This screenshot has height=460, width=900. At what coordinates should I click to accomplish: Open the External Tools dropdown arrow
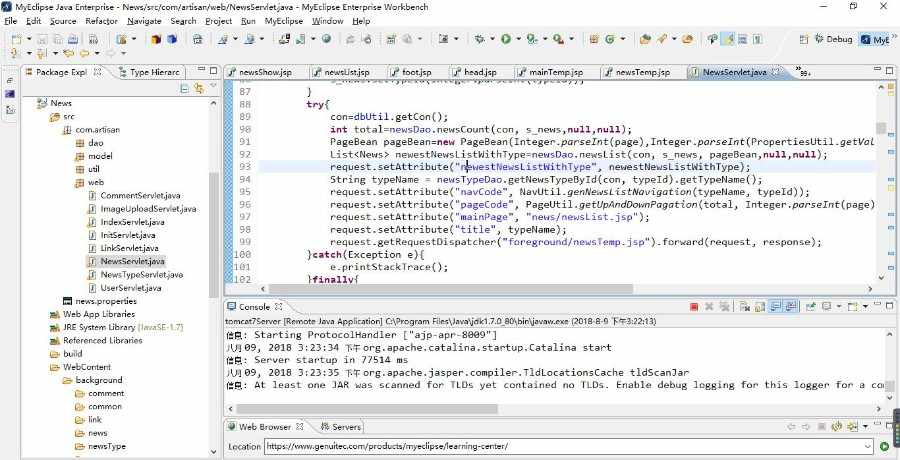click(x=572, y=39)
